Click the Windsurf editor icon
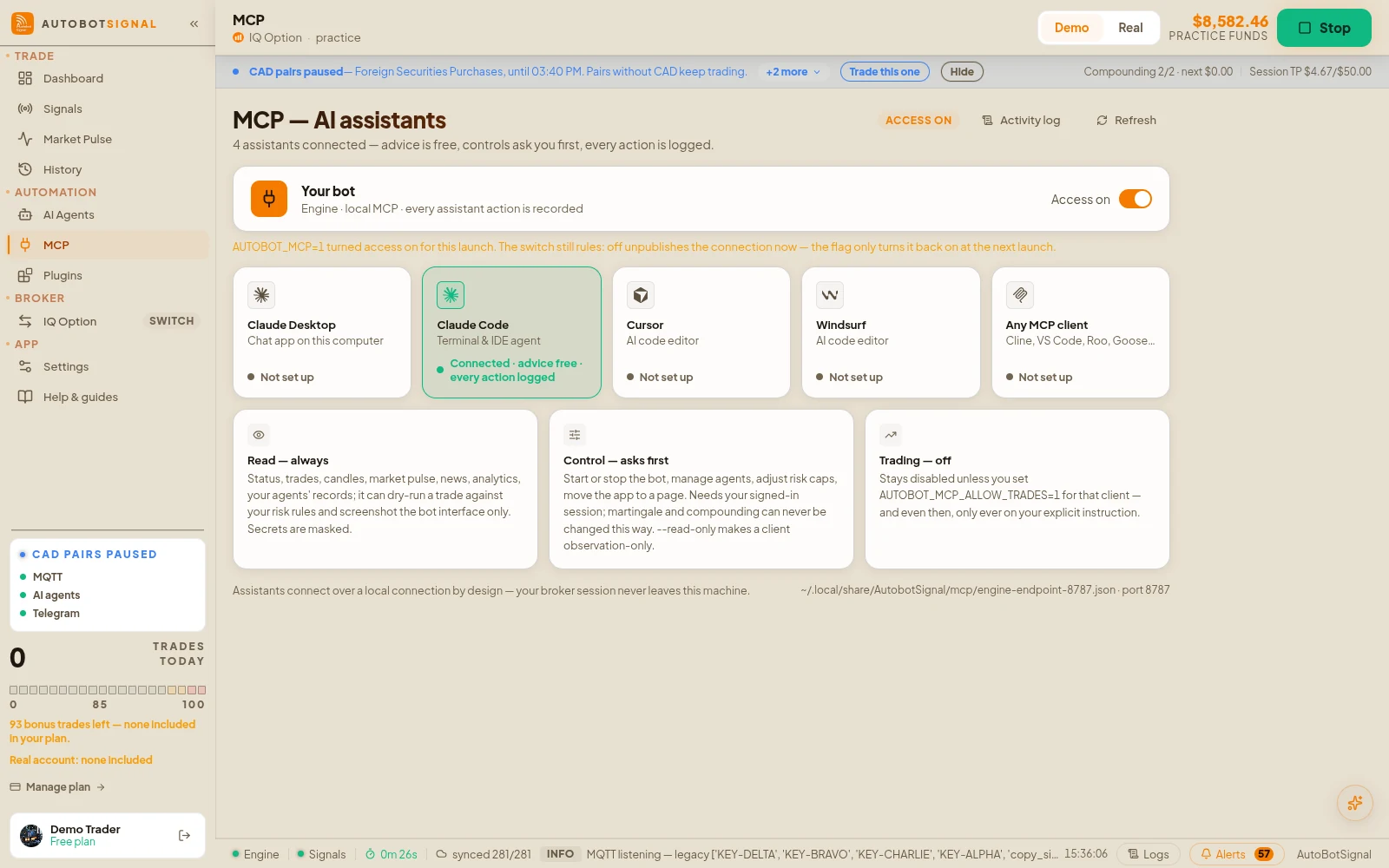Viewport: 1389px width, 868px height. coord(830,295)
